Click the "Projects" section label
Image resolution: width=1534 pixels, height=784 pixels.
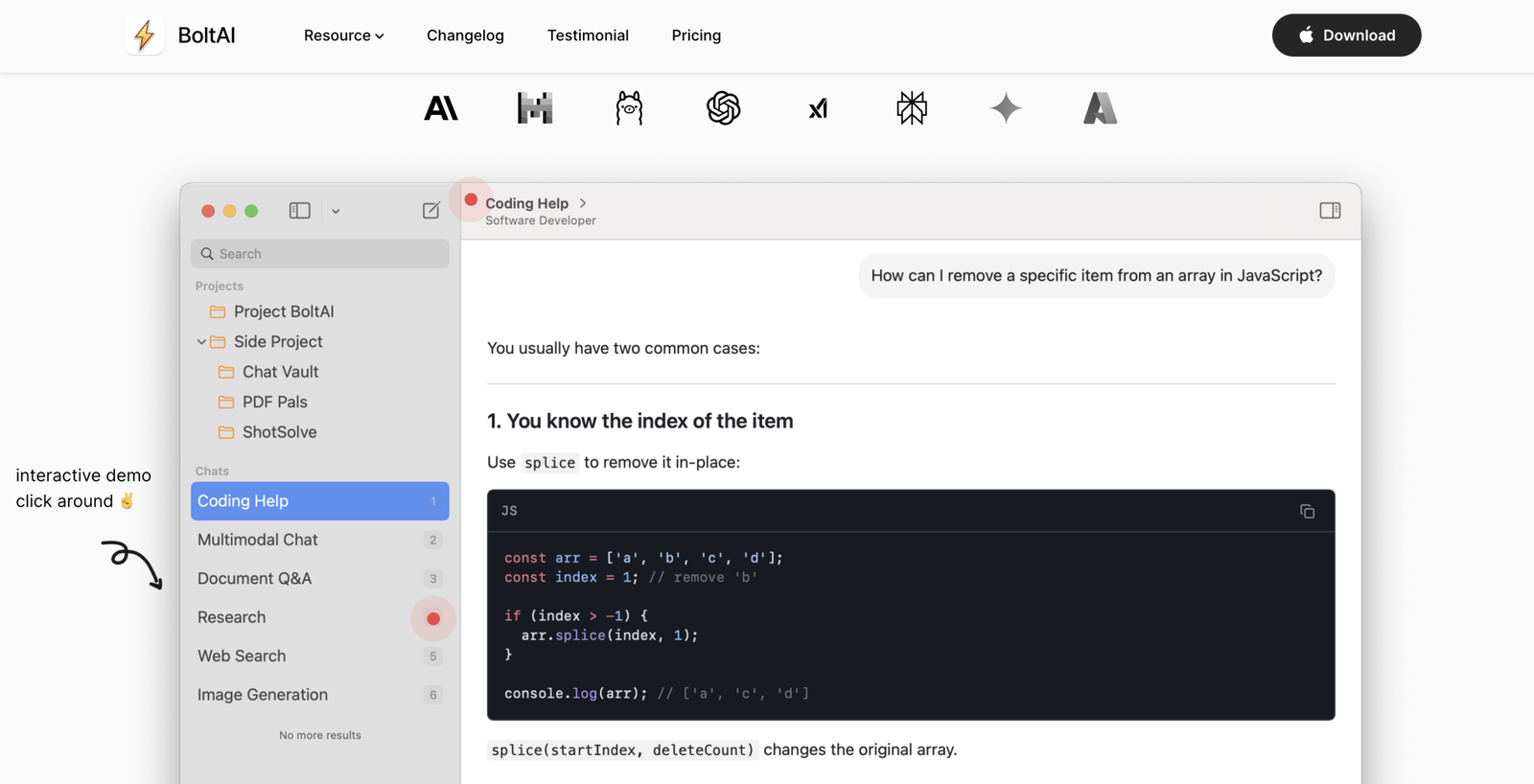pos(220,286)
